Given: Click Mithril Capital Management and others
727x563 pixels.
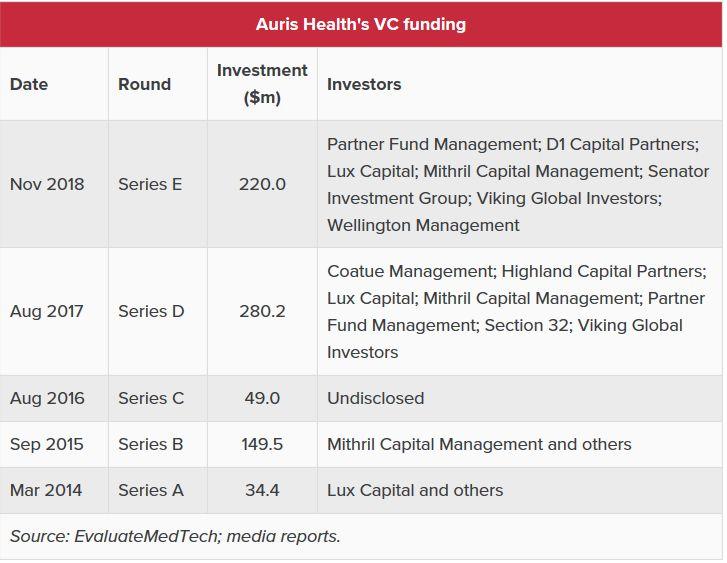Looking at the screenshot, I should [x=479, y=444].
